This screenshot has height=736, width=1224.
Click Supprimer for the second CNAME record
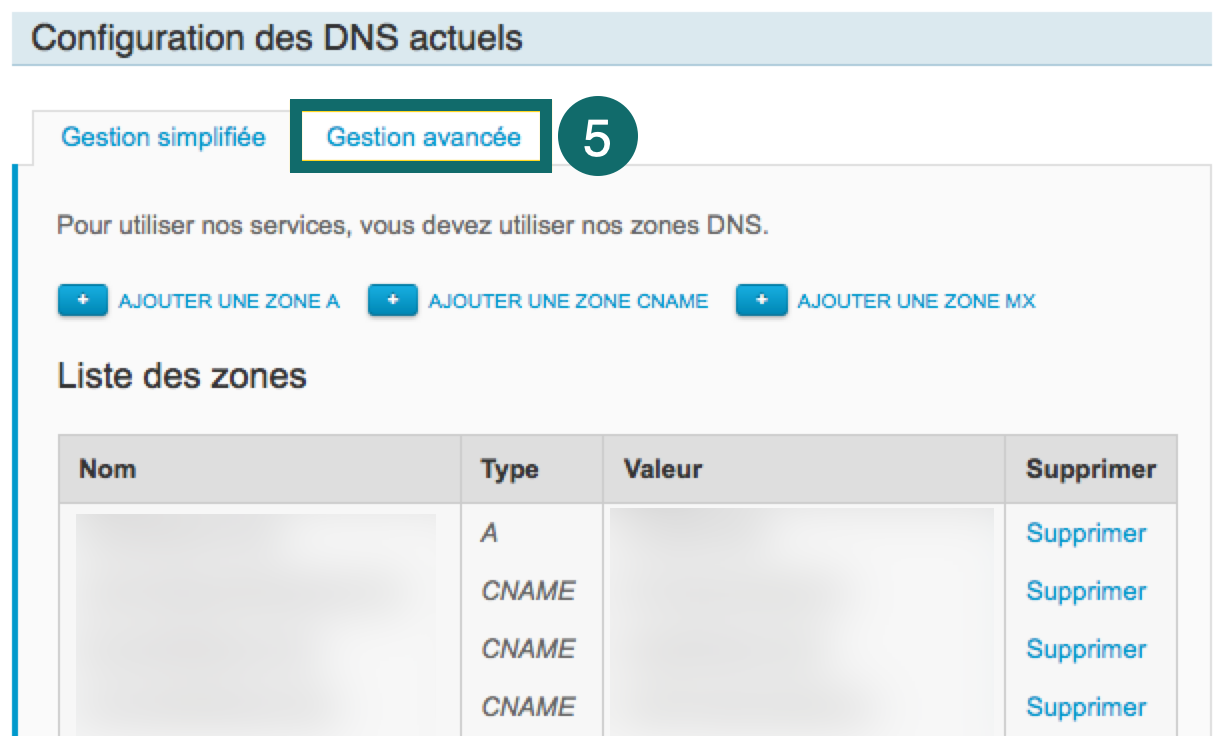point(1086,649)
